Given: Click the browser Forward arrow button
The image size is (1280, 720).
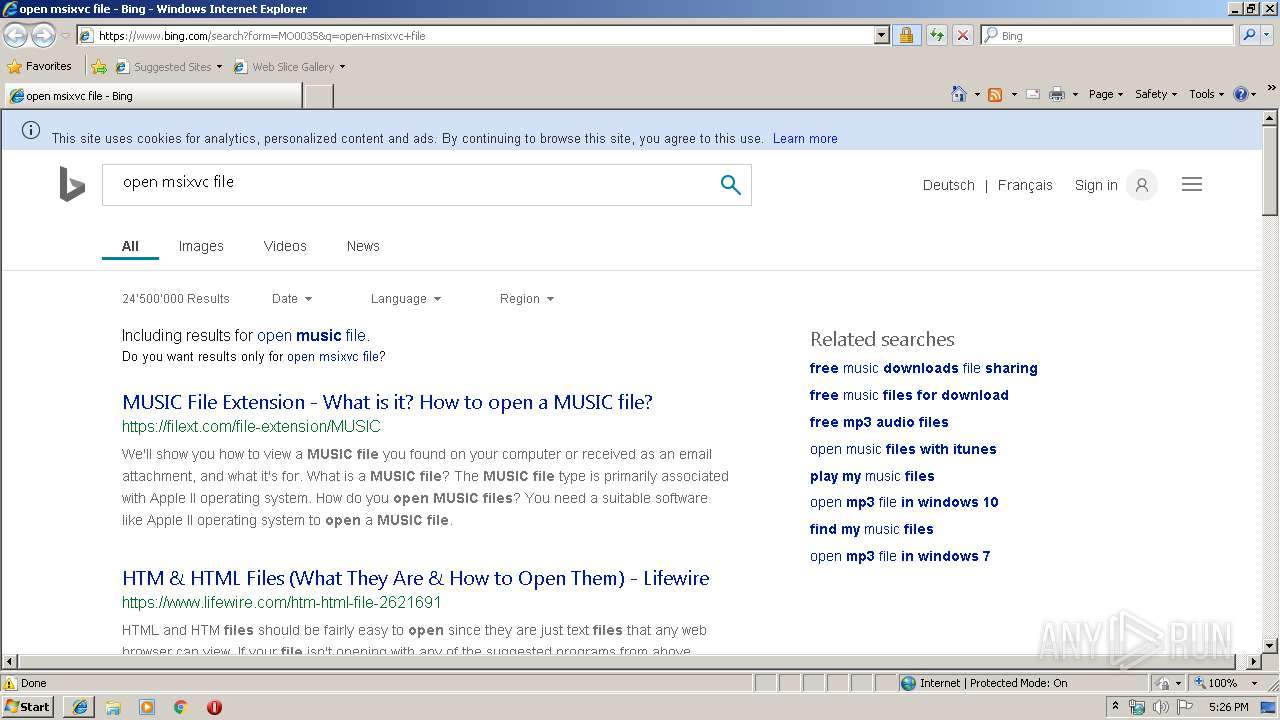Looking at the screenshot, I should 43,35.
